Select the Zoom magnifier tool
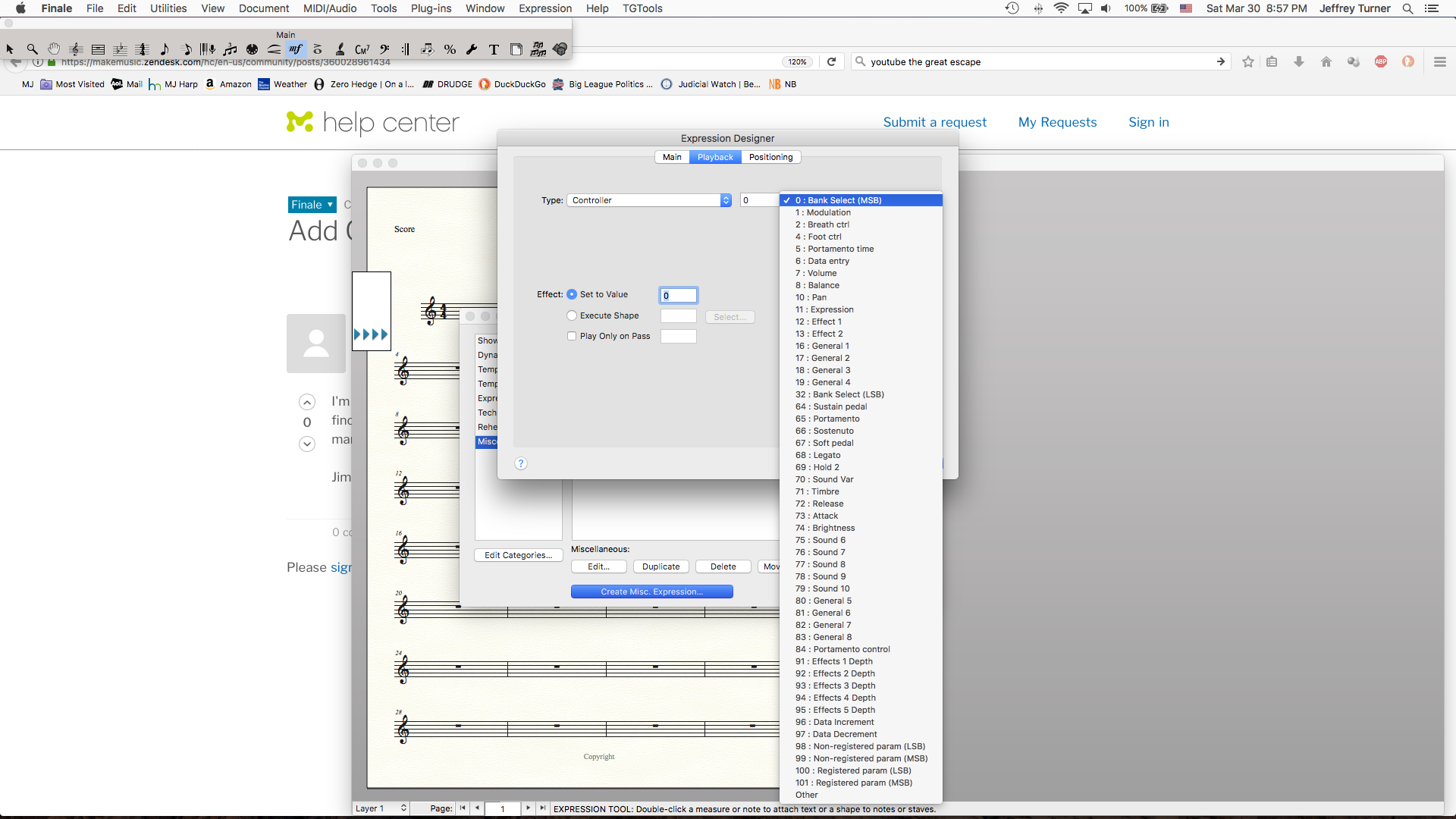The image size is (1456, 819). 32,49
